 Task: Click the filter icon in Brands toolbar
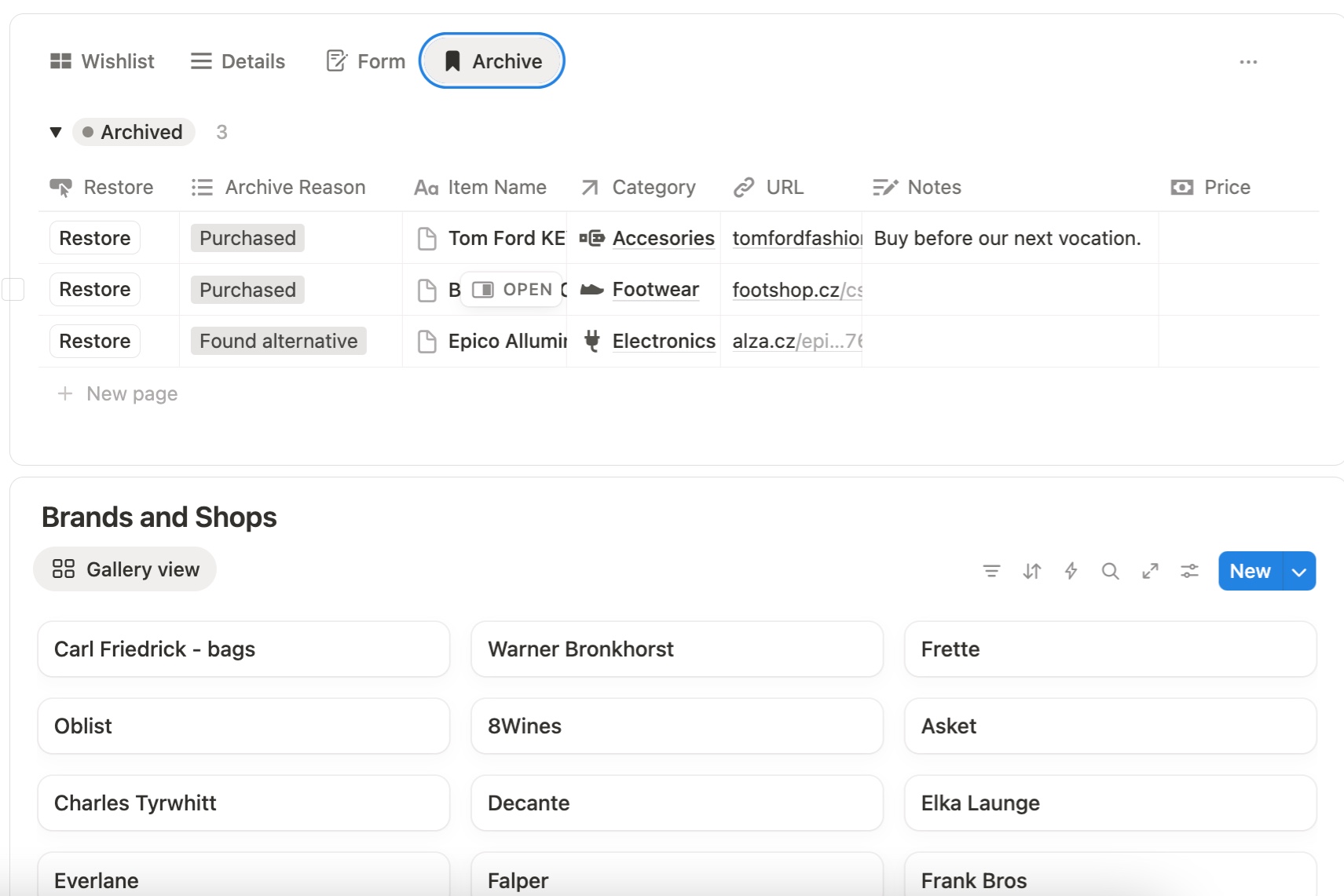click(991, 571)
